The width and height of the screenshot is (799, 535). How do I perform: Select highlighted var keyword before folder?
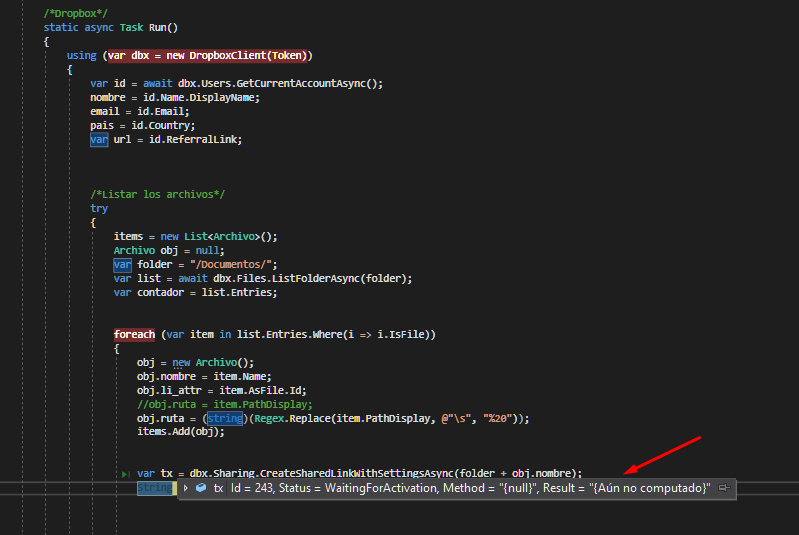click(122, 264)
